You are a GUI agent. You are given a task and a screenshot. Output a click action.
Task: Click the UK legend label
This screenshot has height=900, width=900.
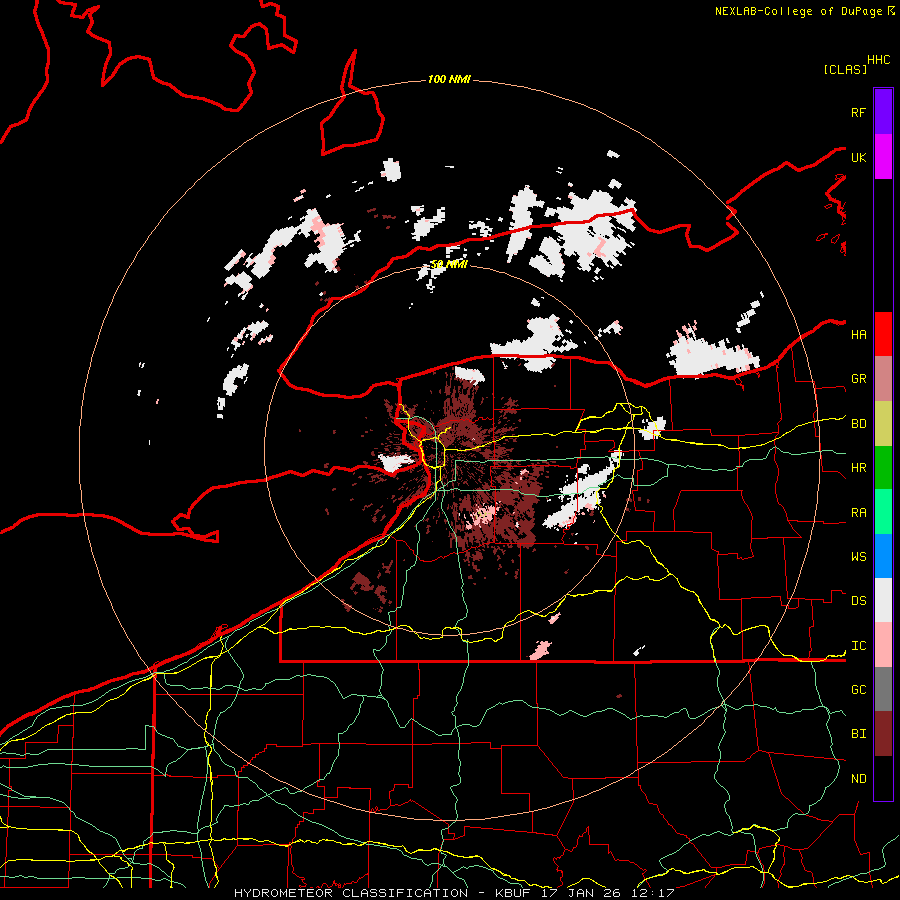(x=858, y=157)
